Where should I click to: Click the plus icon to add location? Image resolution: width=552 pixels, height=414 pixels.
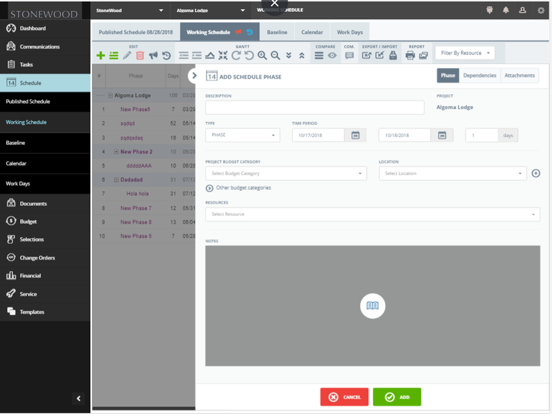[536, 173]
